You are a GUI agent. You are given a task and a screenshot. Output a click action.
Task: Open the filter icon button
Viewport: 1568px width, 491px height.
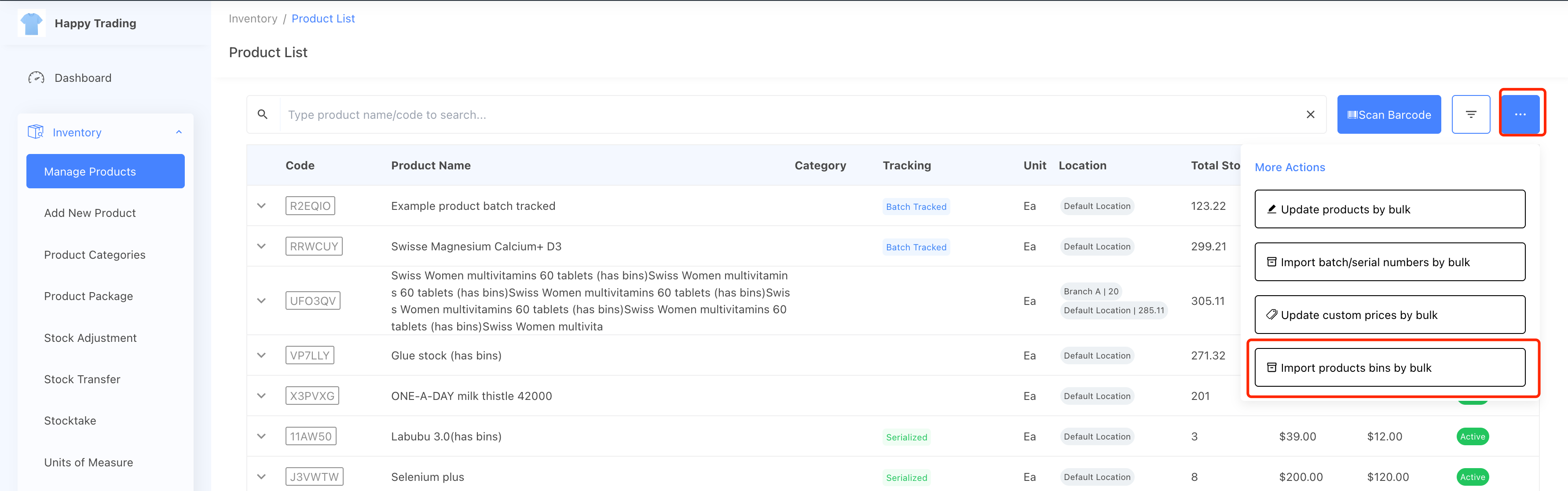[x=1470, y=114]
